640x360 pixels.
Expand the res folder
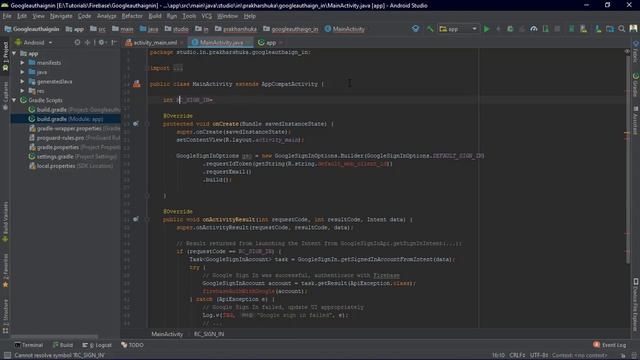[x=22, y=91]
